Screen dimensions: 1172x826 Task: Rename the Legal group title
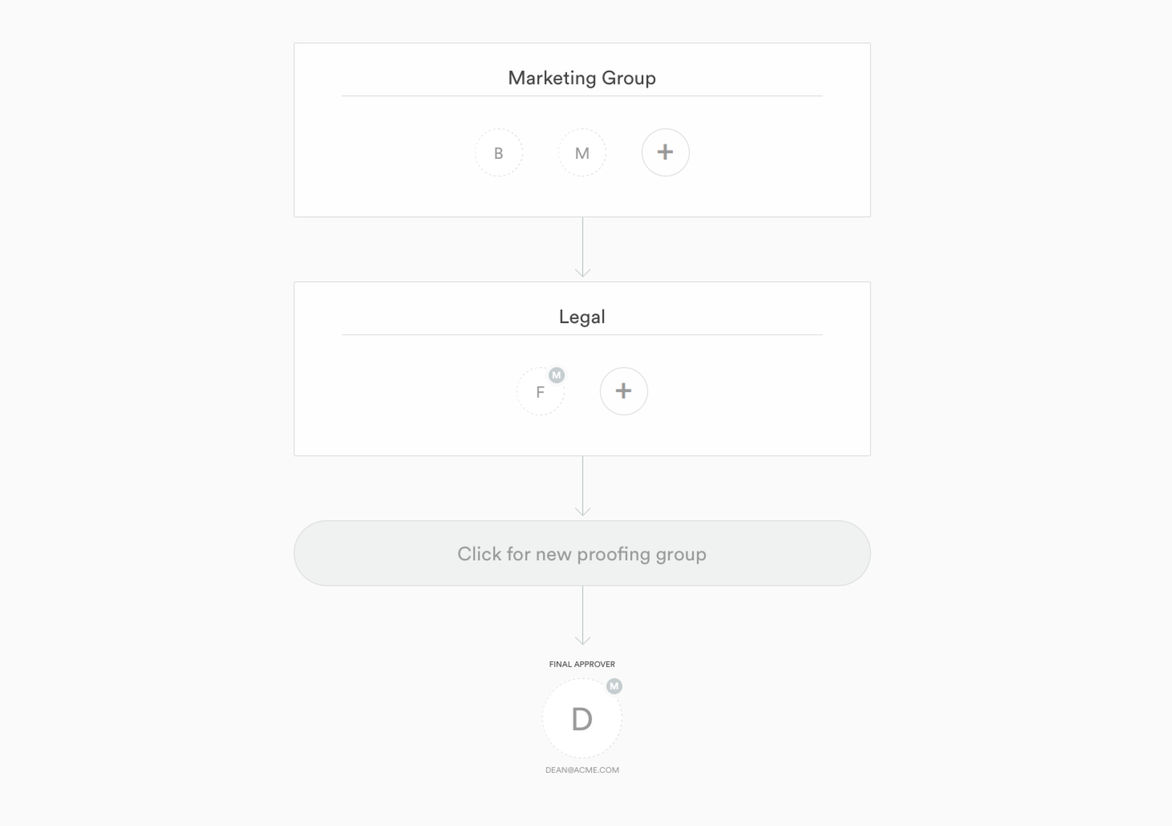pyautogui.click(x=582, y=317)
